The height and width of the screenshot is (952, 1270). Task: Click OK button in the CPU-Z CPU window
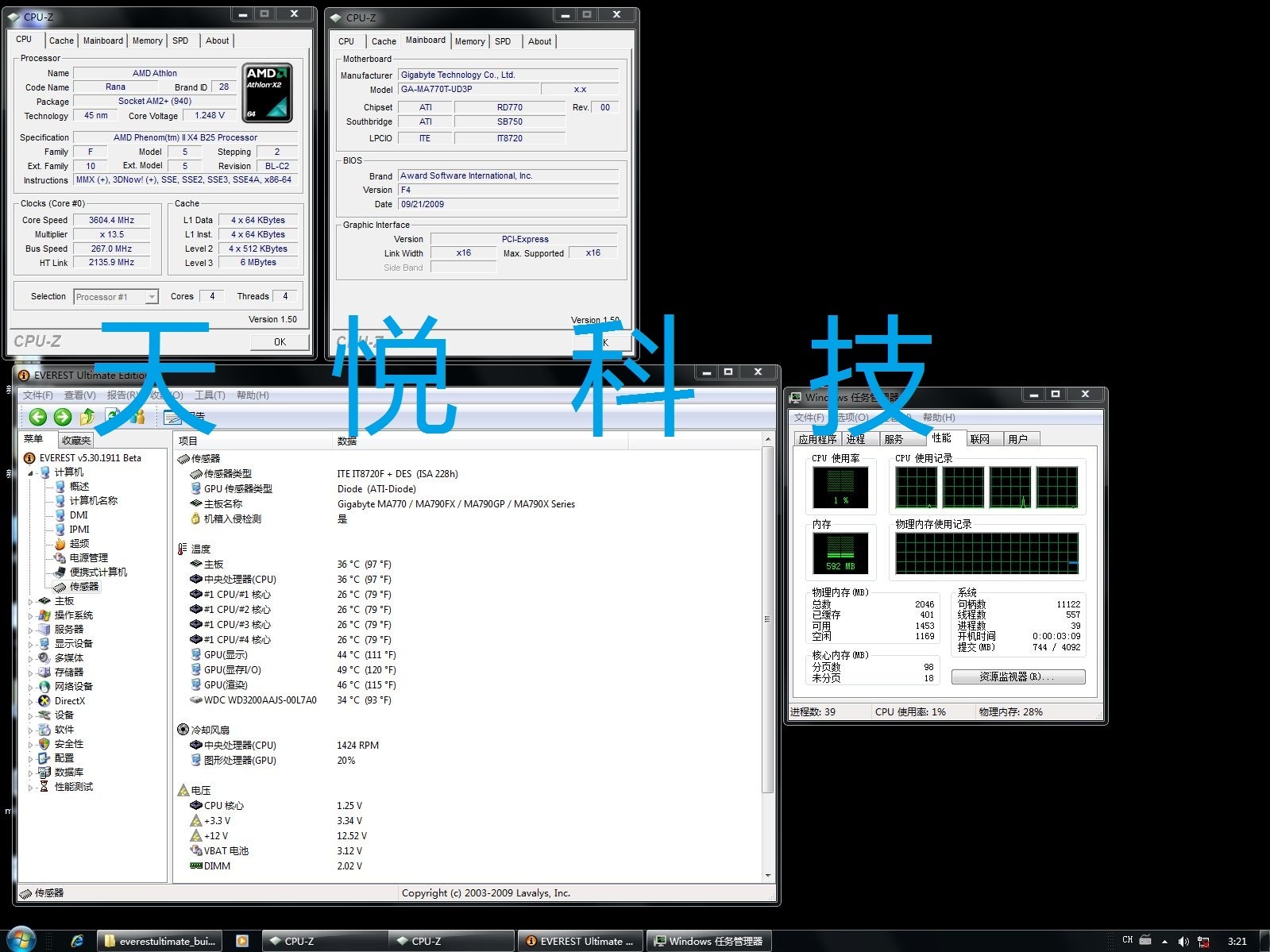coord(280,341)
